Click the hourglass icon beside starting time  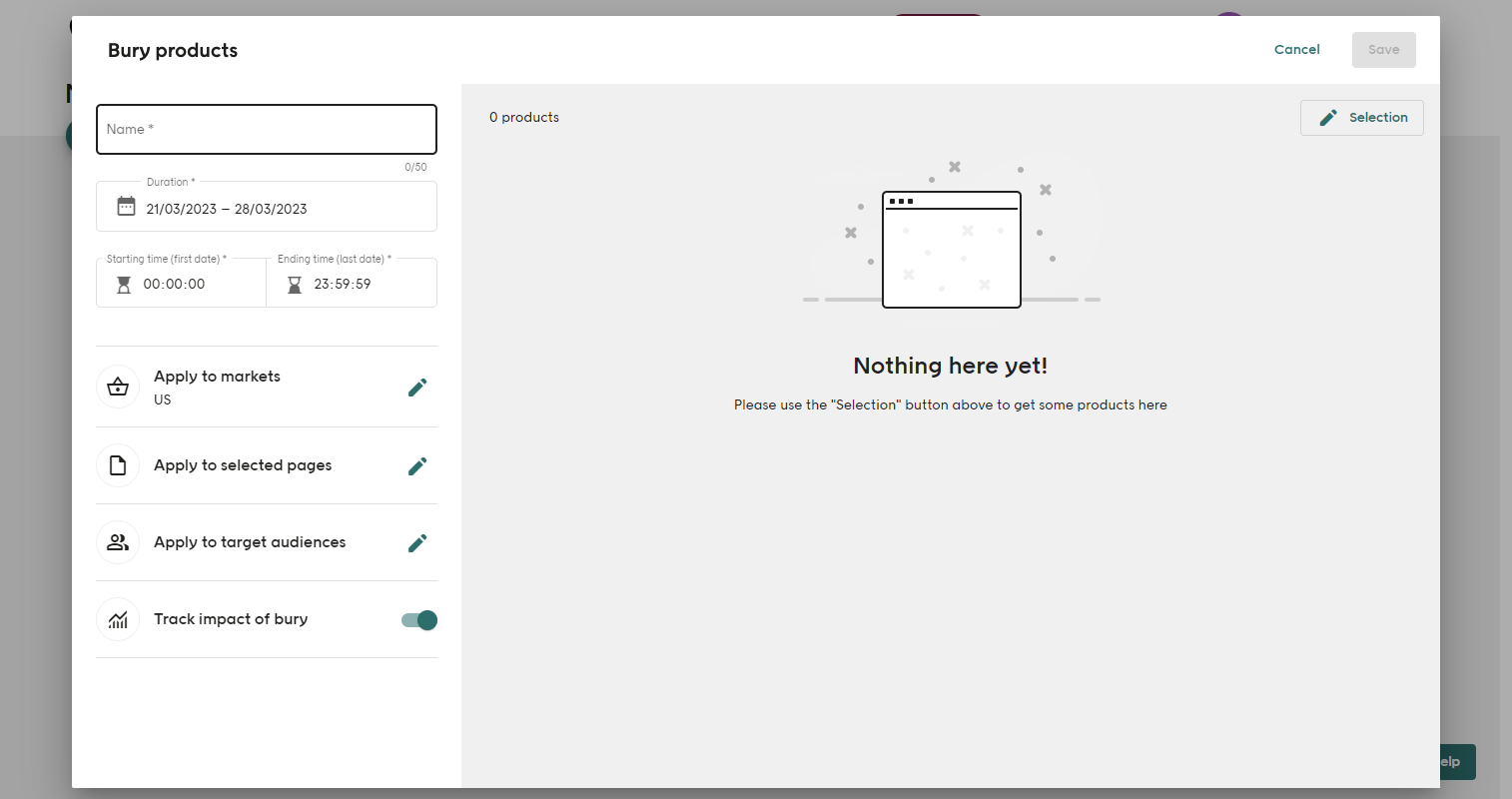point(124,285)
